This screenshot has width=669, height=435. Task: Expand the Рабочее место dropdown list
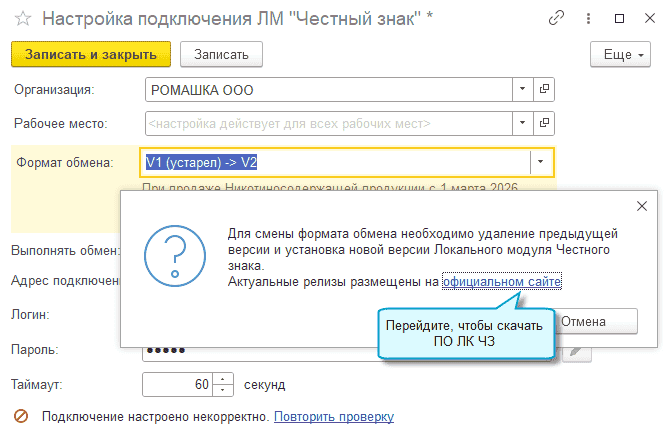click(522, 124)
